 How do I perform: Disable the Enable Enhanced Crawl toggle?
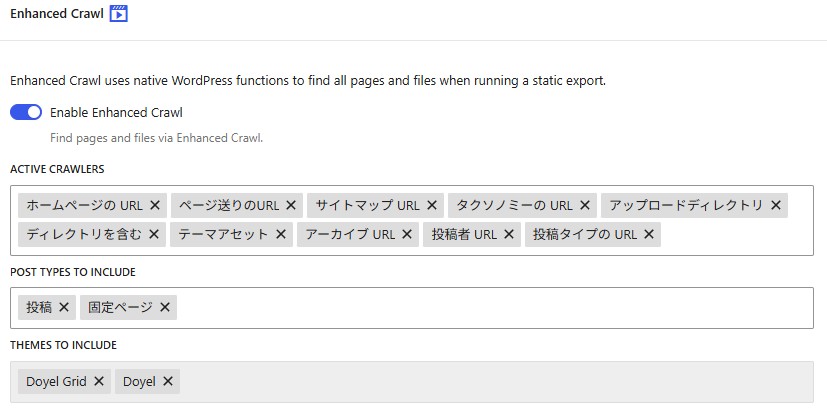point(26,113)
